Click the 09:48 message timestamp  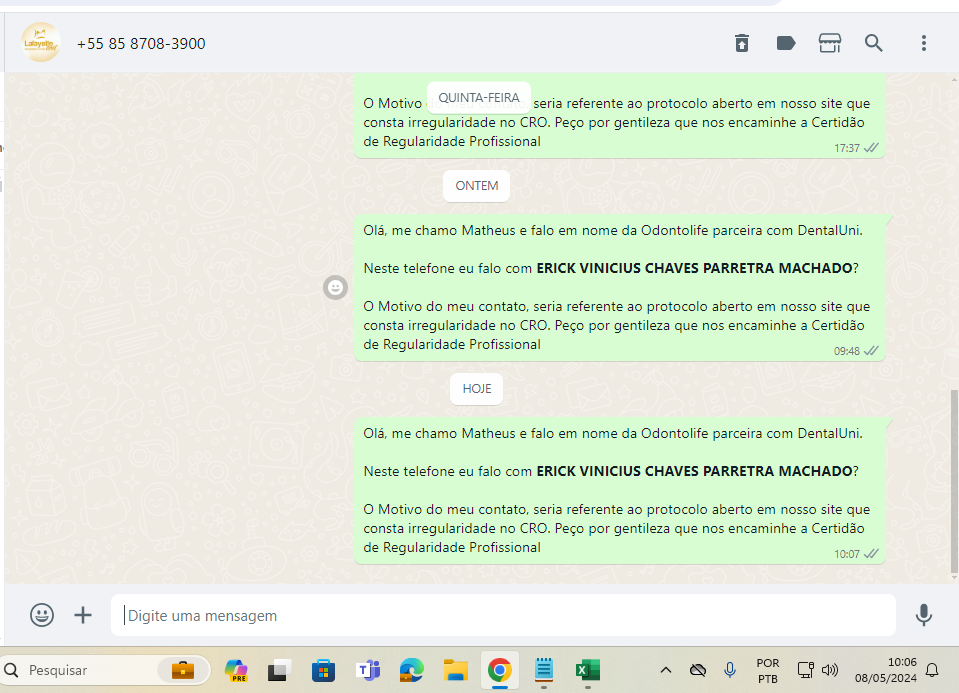[846, 351]
